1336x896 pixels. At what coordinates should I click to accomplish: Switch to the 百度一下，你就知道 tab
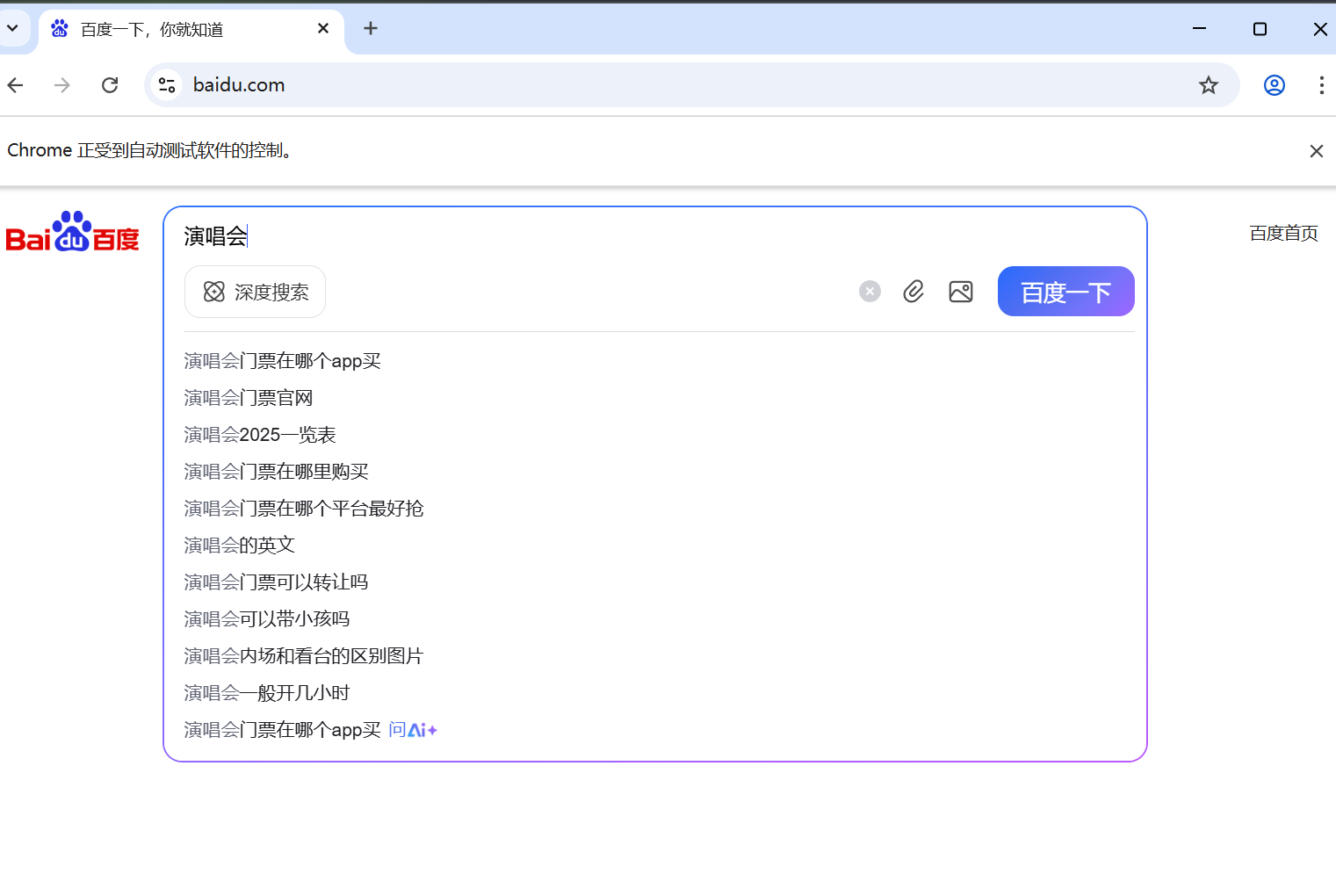[x=191, y=29]
